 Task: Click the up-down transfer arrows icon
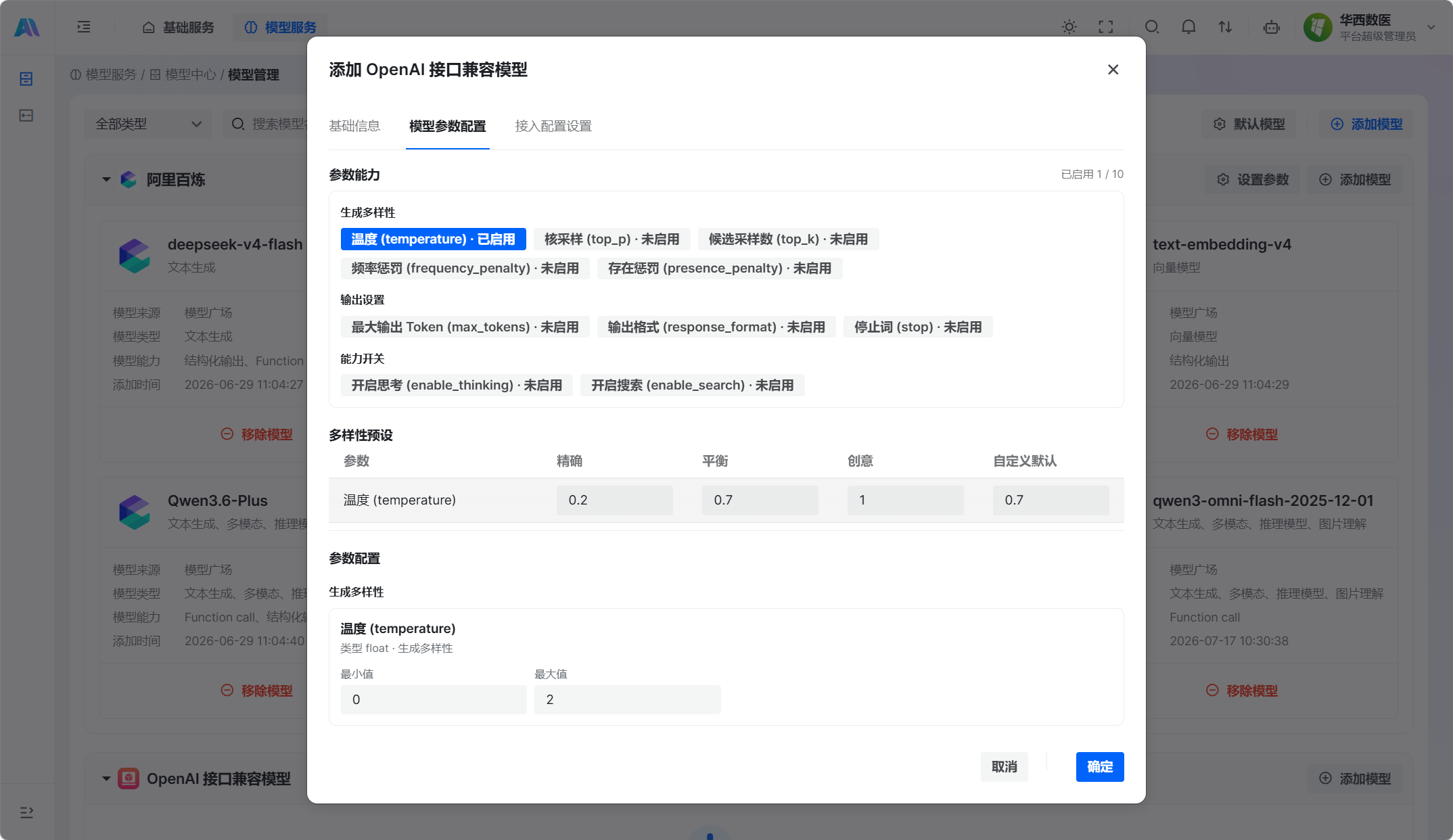[x=1225, y=27]
